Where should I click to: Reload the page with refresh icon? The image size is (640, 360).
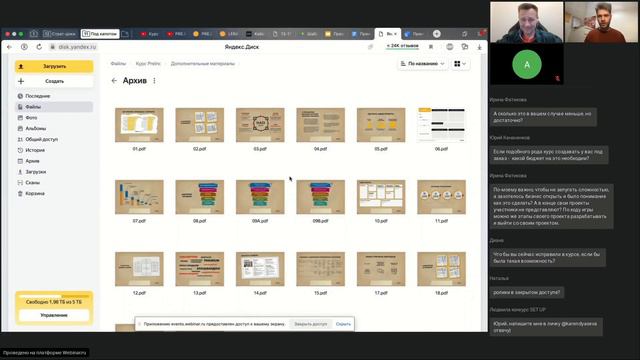point(39,47)
